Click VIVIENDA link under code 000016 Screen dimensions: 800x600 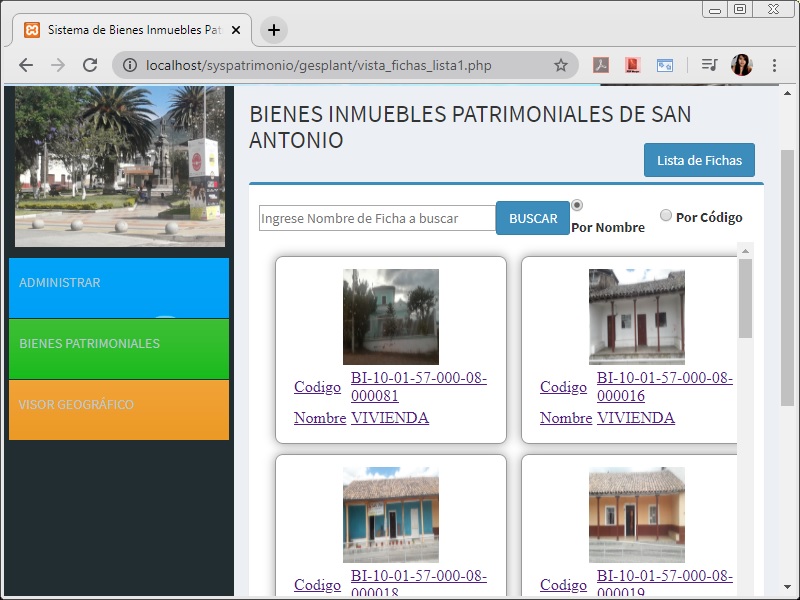pyautogui.click(x=636, y=418)
